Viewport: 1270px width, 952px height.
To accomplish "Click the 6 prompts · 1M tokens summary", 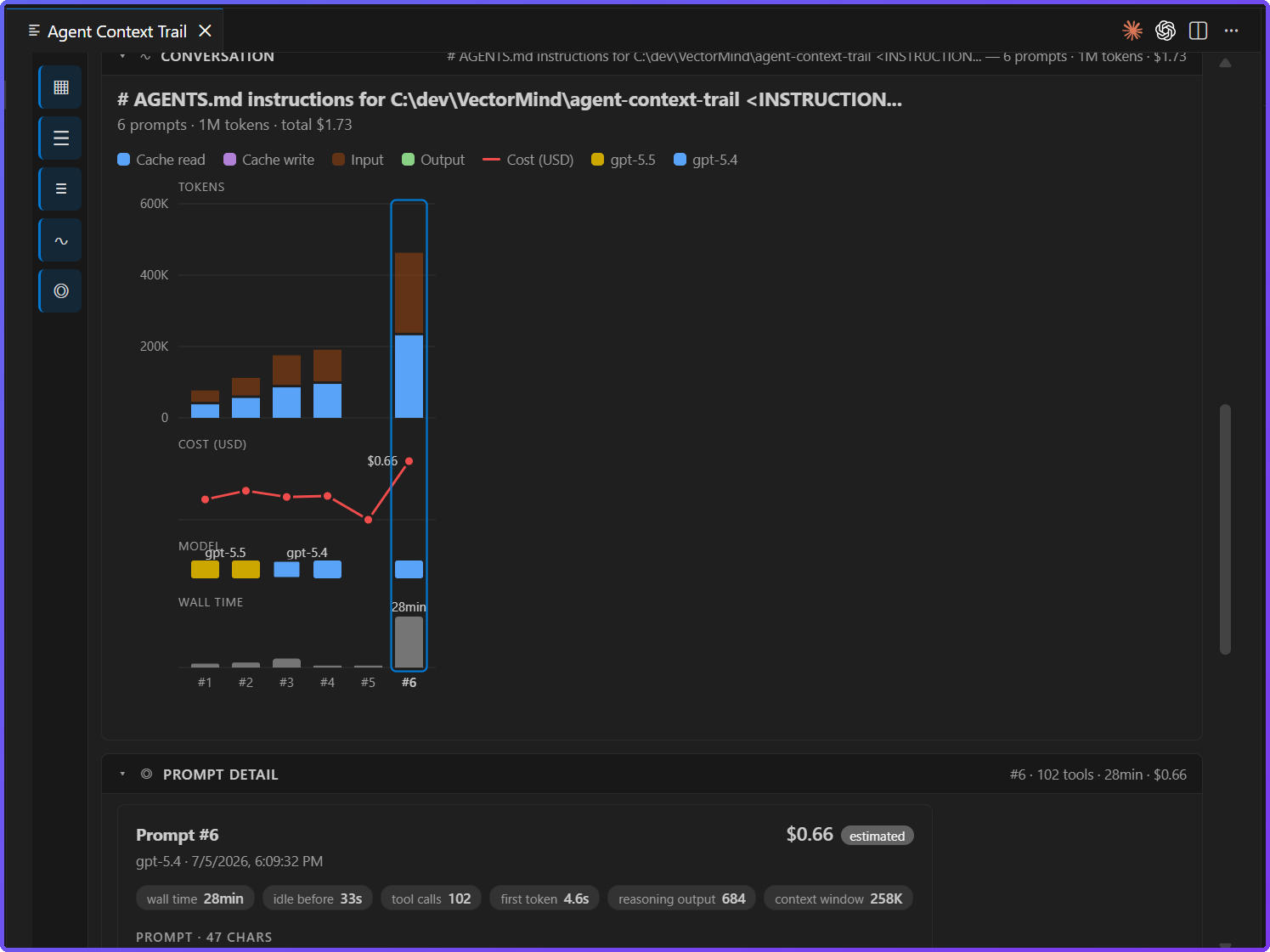I will tap(234, 125).
